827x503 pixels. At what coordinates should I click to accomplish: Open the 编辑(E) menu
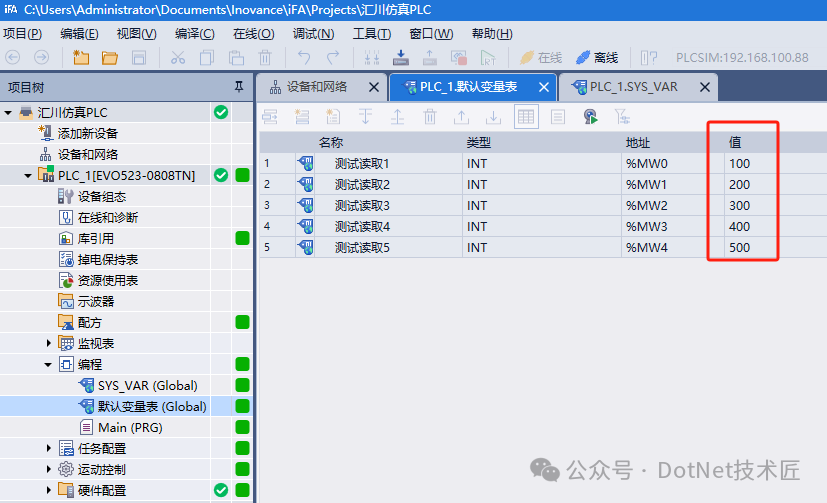tap(79, 34)
